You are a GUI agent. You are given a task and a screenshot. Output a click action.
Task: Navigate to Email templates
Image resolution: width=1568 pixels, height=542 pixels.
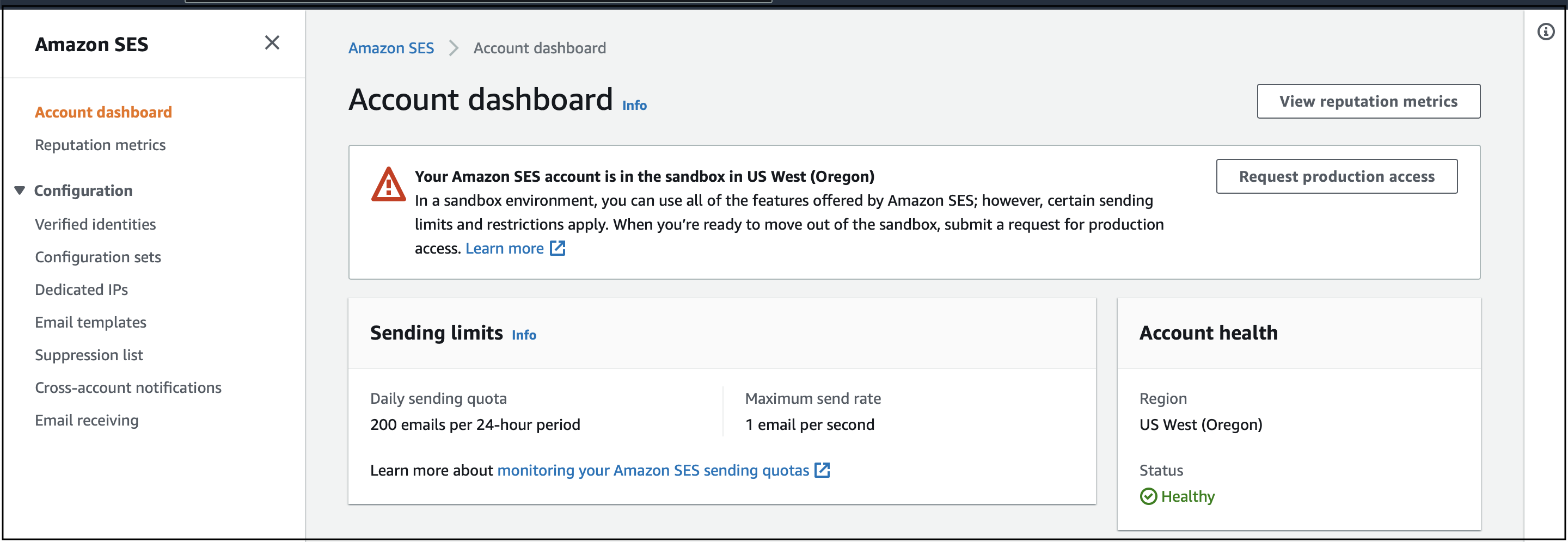(x=91, y=322)
